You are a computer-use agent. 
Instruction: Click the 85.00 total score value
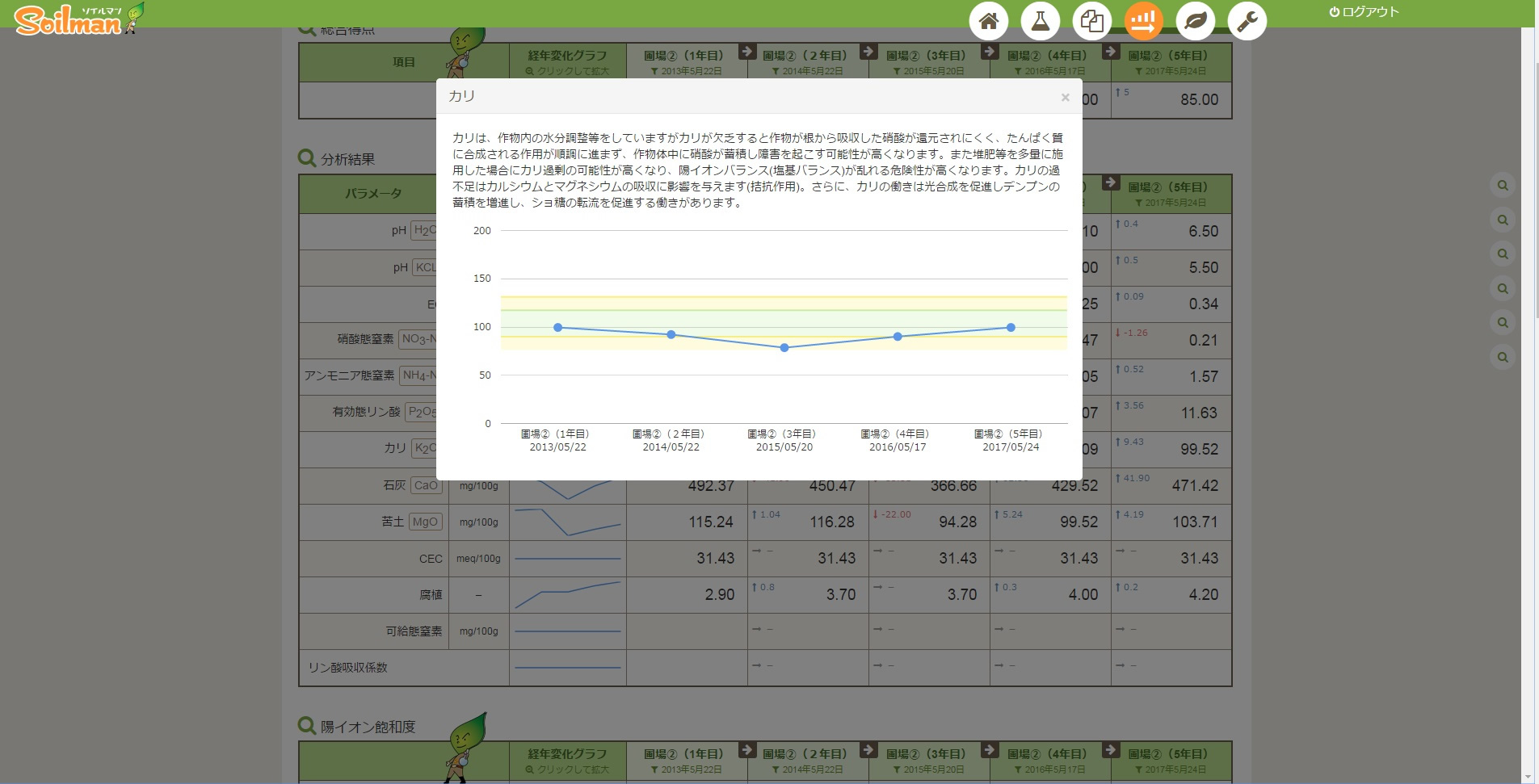pos(1199,100)
